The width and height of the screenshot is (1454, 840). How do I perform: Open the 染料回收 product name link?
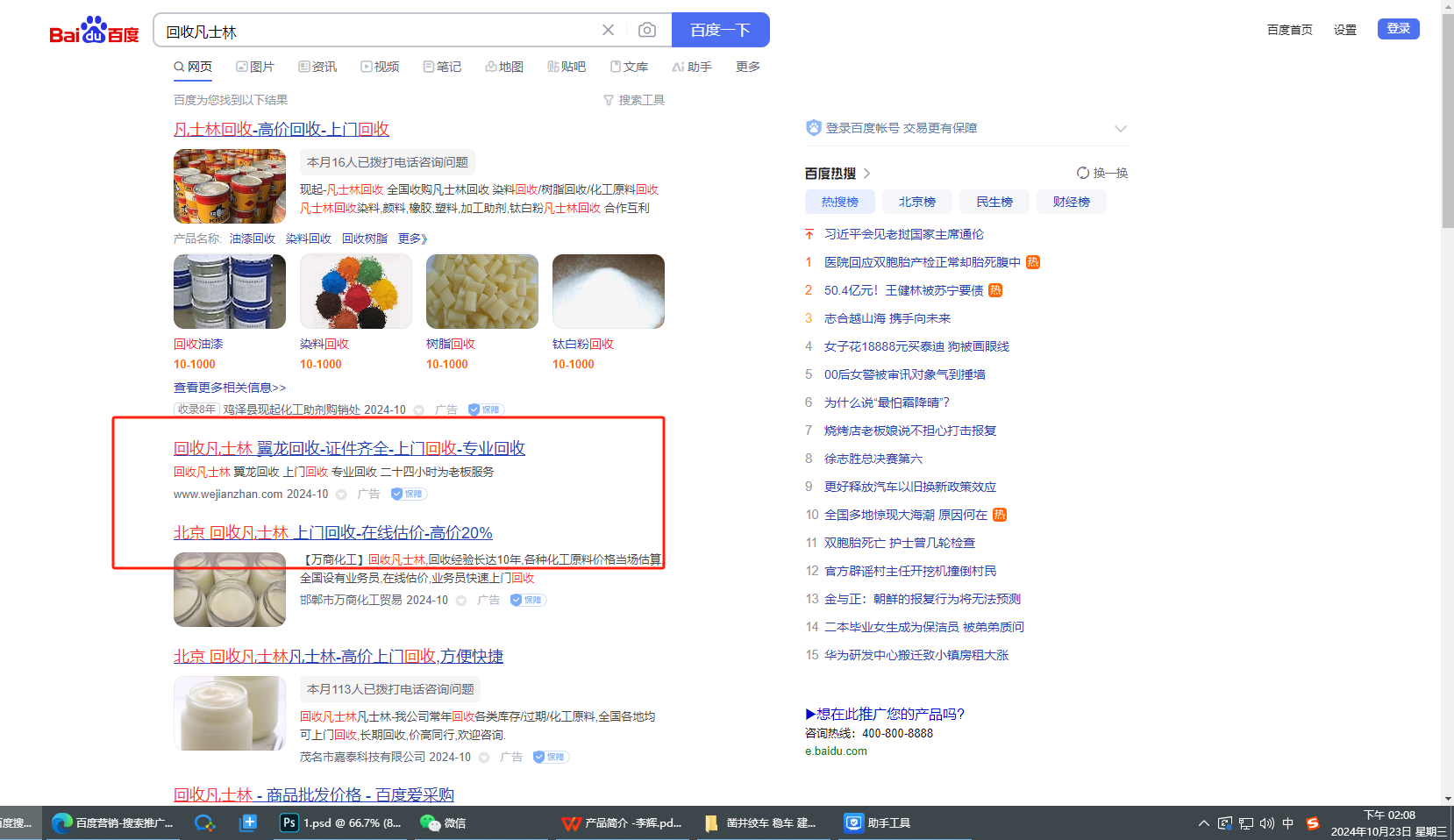pos(309,238)
